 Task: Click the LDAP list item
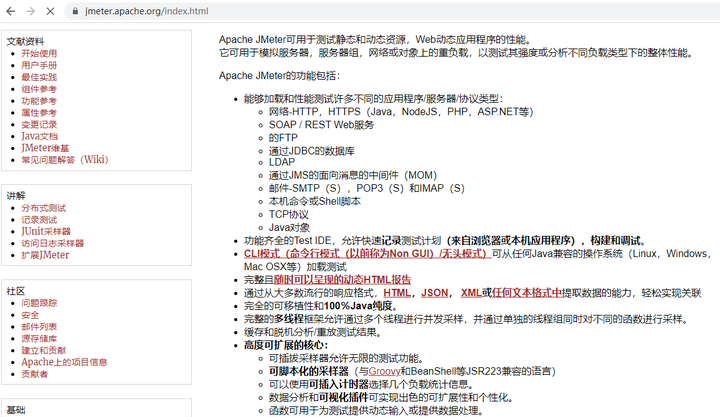282,162
